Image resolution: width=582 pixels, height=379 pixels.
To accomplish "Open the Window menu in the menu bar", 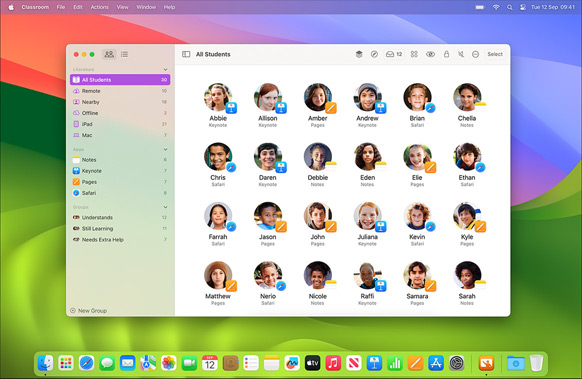I will [146, 7].
